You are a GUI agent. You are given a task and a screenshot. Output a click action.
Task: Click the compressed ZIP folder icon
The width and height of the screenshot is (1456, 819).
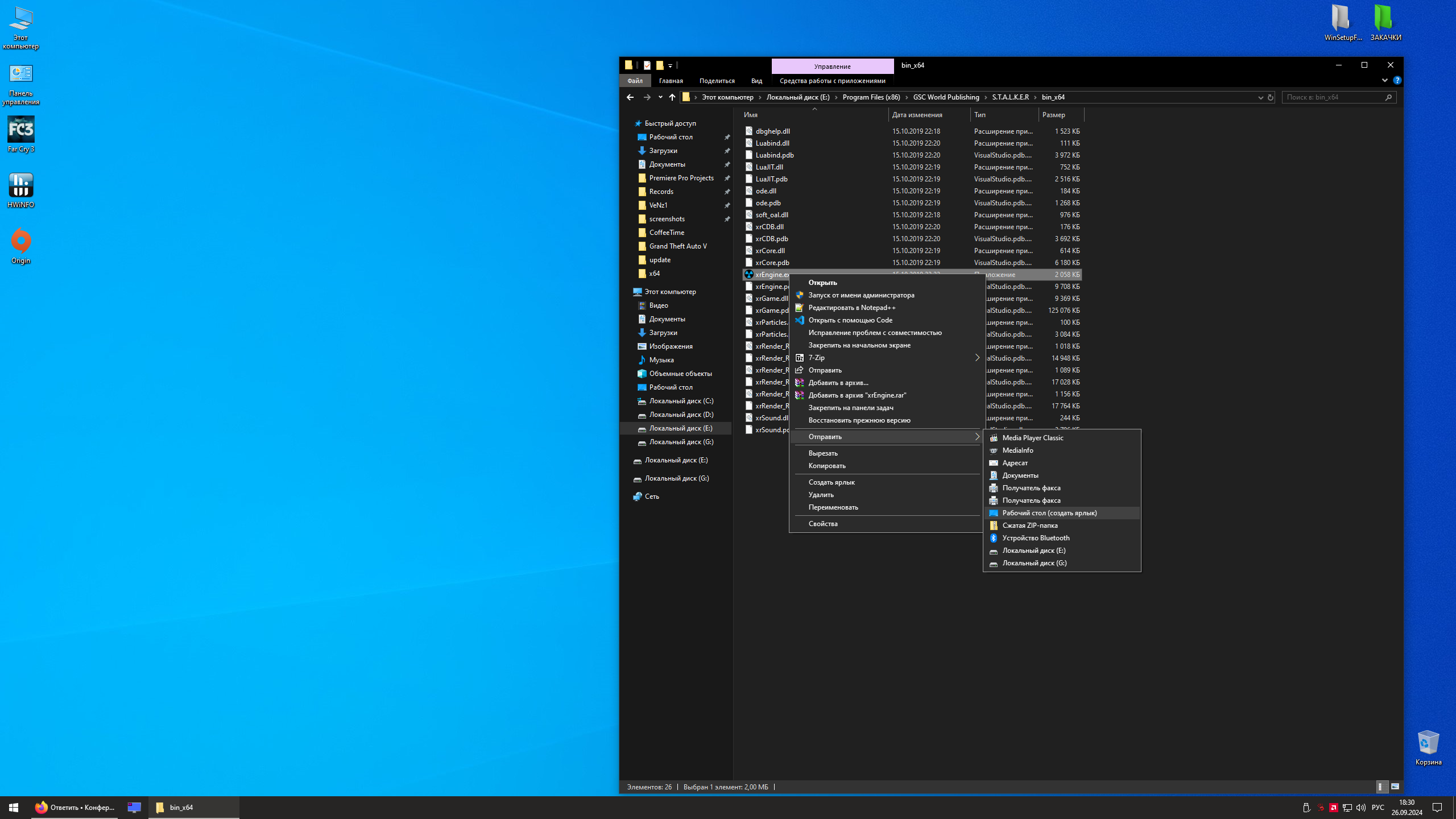coord(994,526)
